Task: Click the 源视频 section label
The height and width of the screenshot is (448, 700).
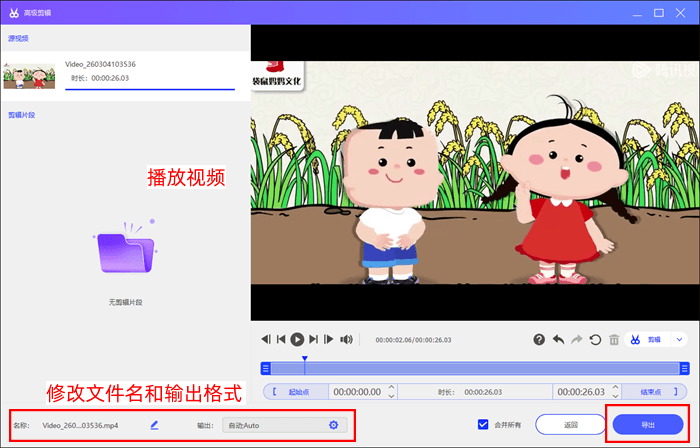Action: point(18,38)
